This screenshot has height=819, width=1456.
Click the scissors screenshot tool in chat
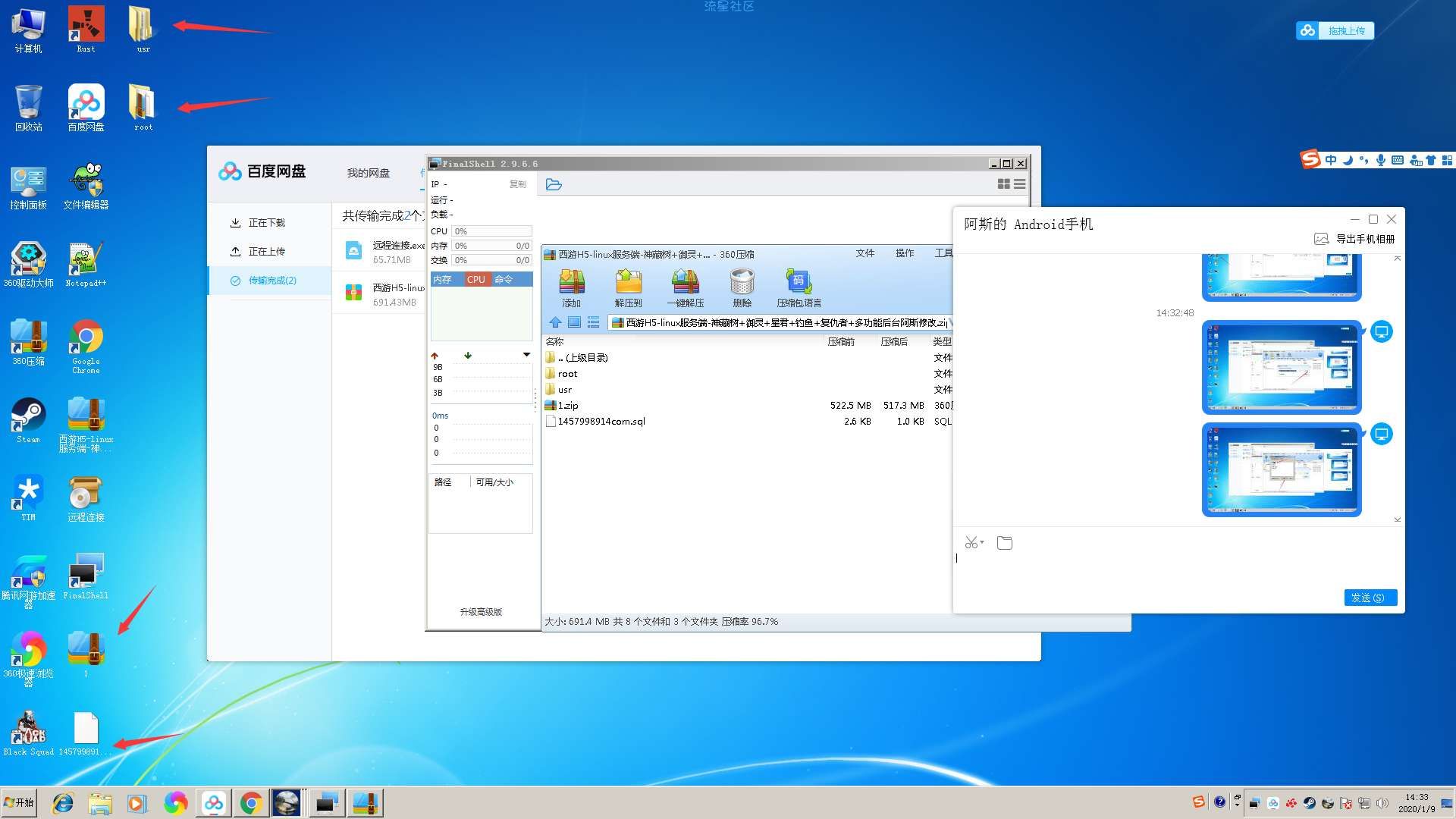click(971, 543)
